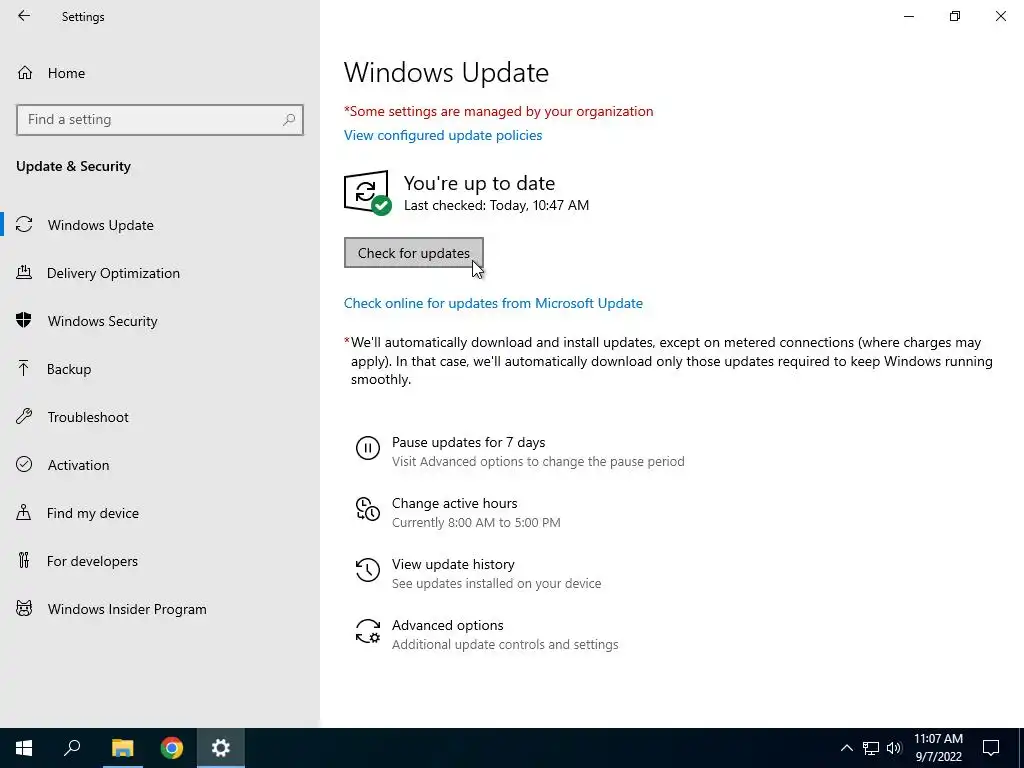This screenshot has width=1024, height=768.
Task: Open the notification action center icon
Action: pos(991,748)
